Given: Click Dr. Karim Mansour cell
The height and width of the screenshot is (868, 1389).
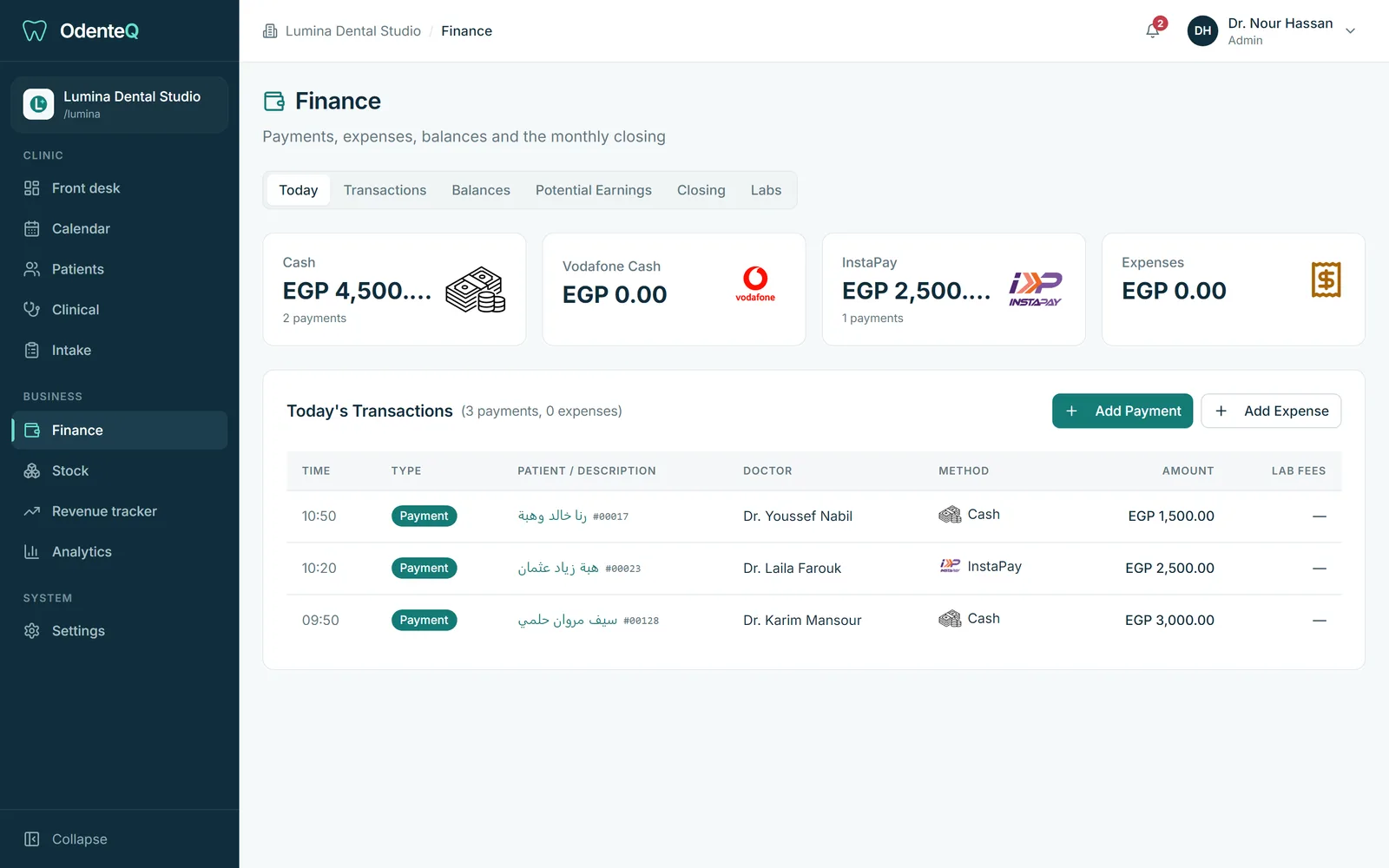Looking at the screenshot, I should click(802, 621).
